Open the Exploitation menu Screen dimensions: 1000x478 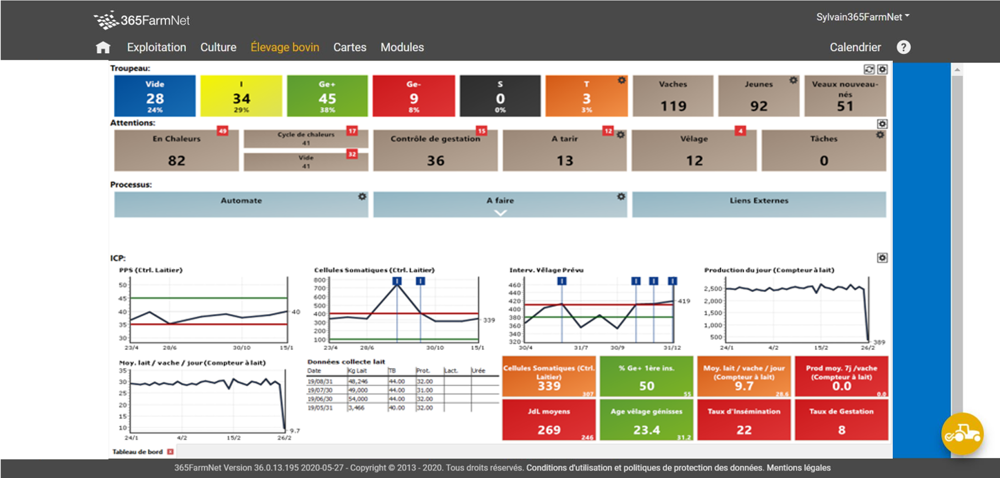157,47
